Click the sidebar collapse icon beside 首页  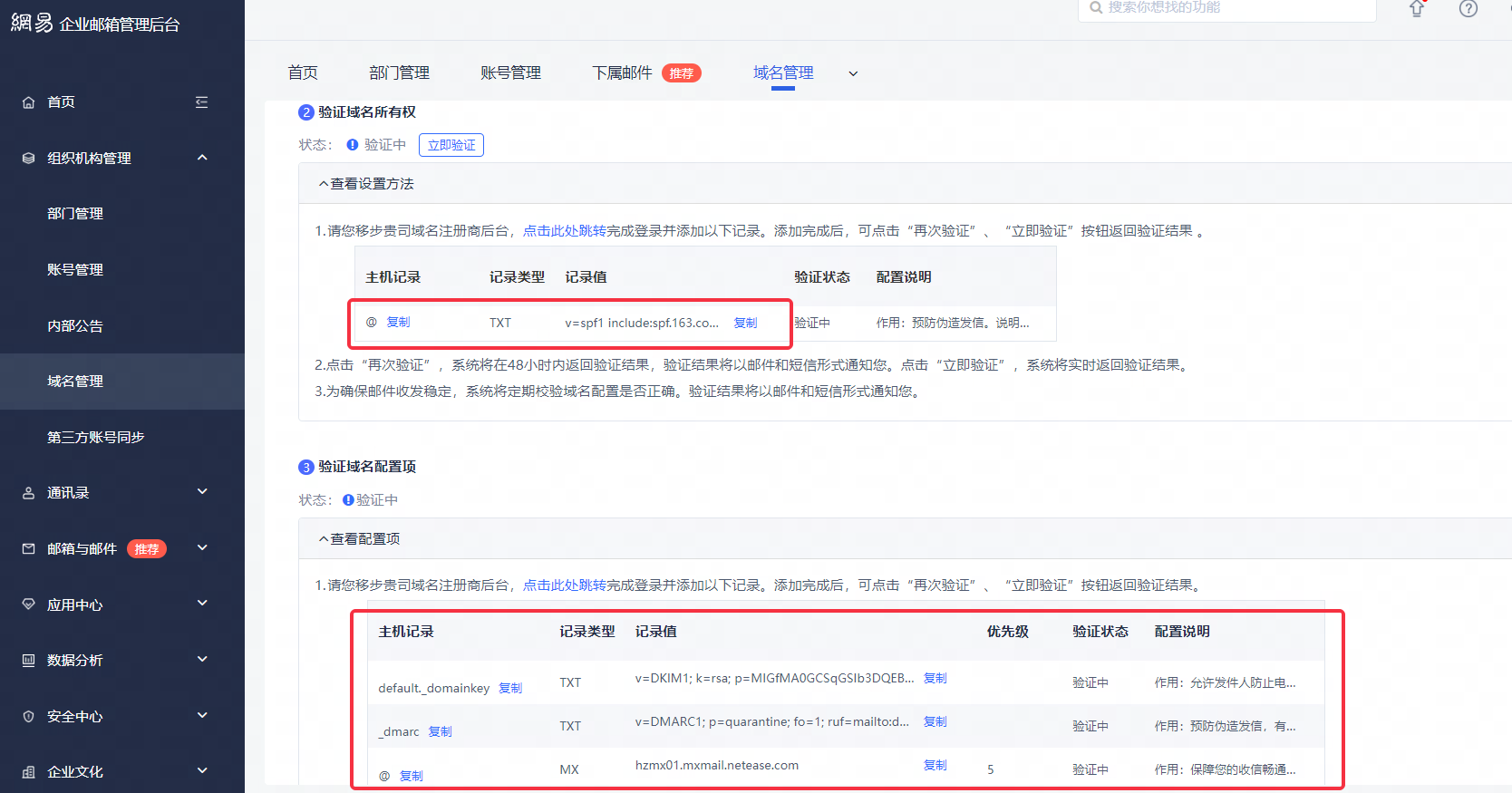(201, 102)
